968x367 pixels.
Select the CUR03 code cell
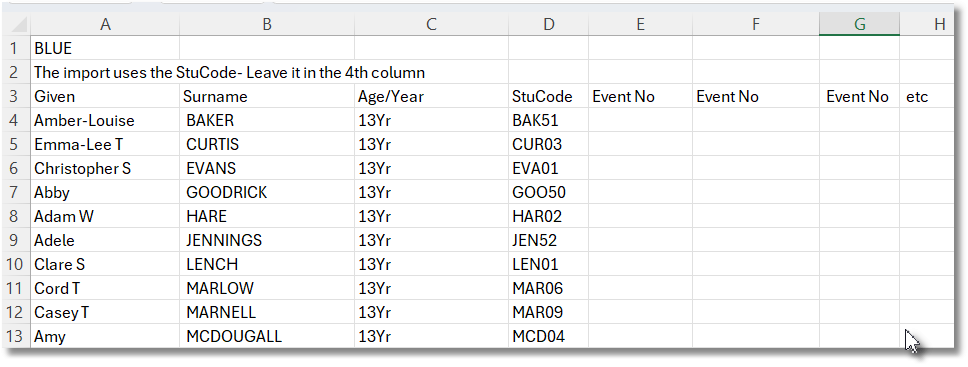pyautogui.click(x=549, y=144)
